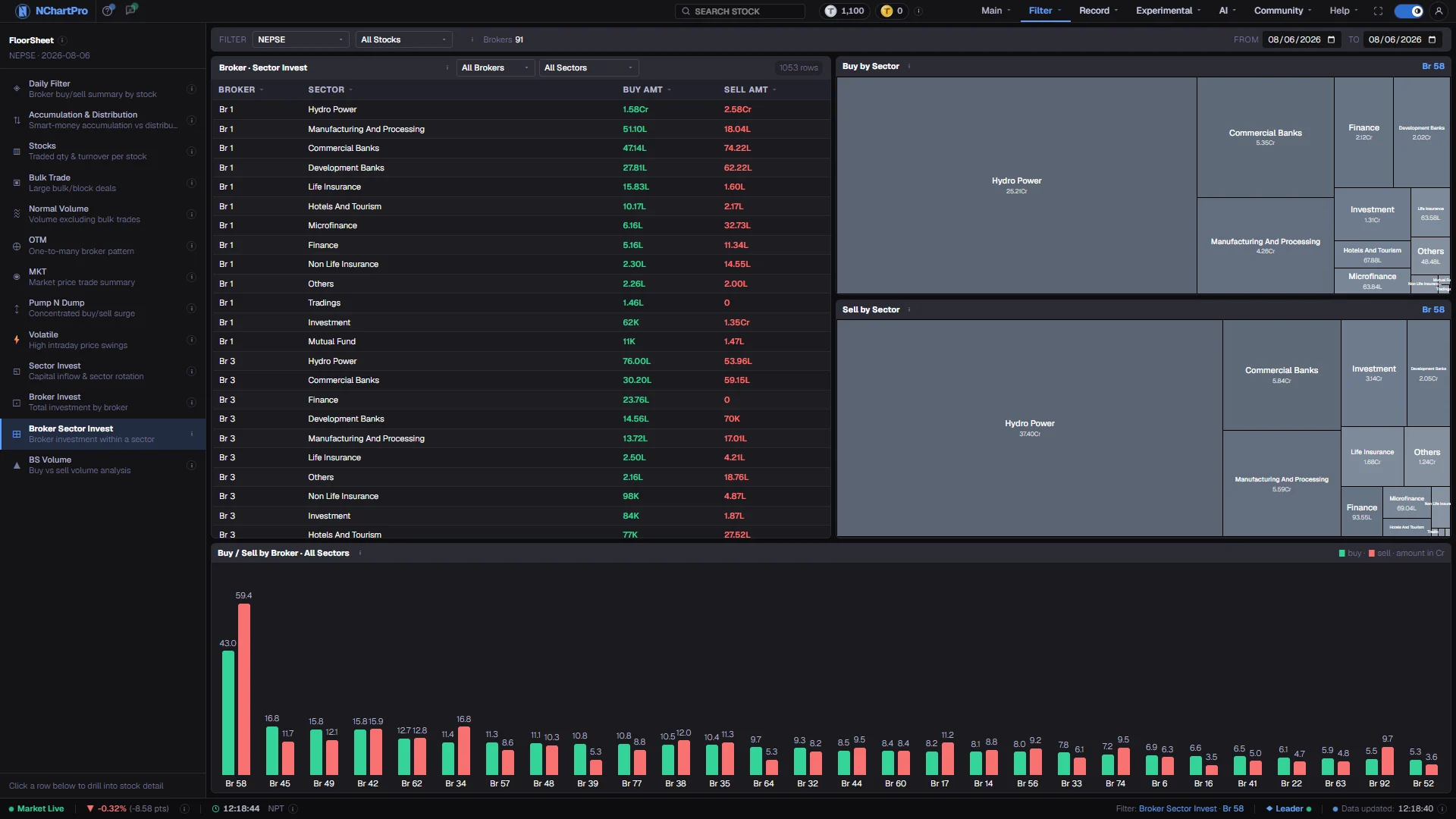The height and width of the screenshot is (819, 1456).
Task: Select the Br 3 Hydro Power table row
Action: pos(521,361)
